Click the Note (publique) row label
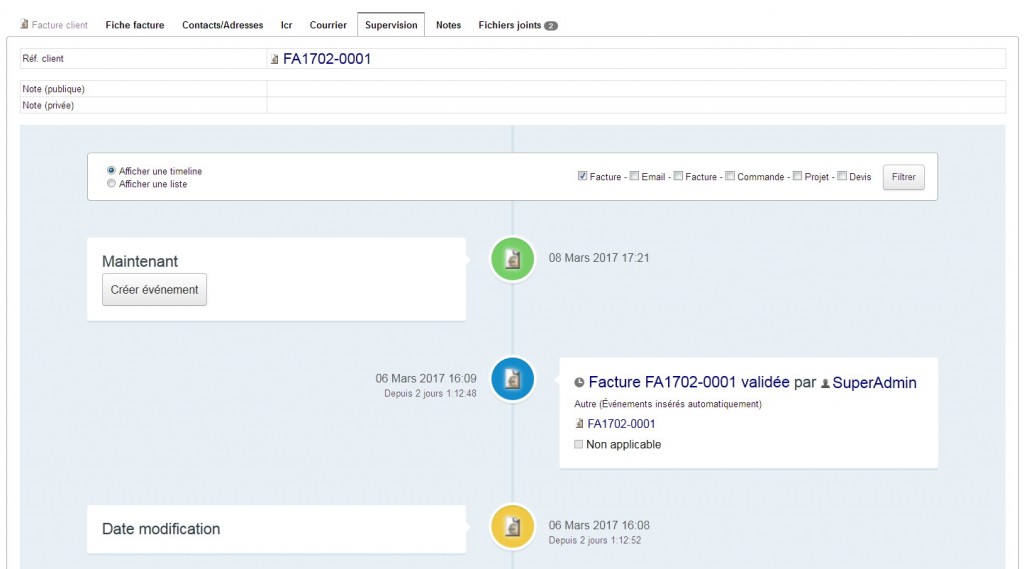1024x569 pixels. (54, 89)
